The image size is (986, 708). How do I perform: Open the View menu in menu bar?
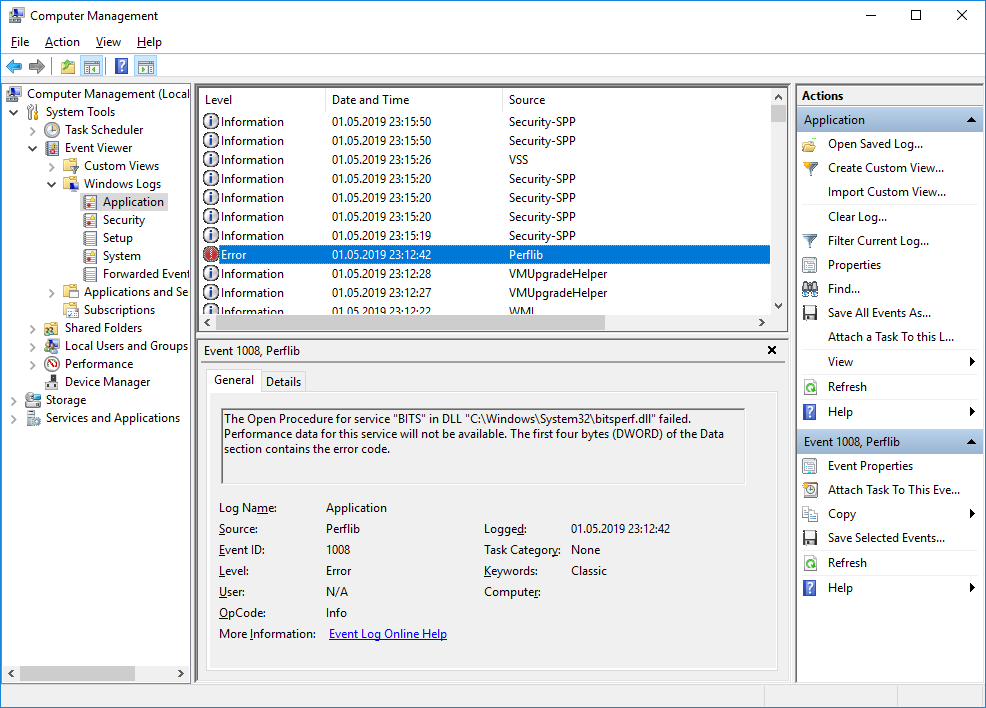(x=108, y=42)
